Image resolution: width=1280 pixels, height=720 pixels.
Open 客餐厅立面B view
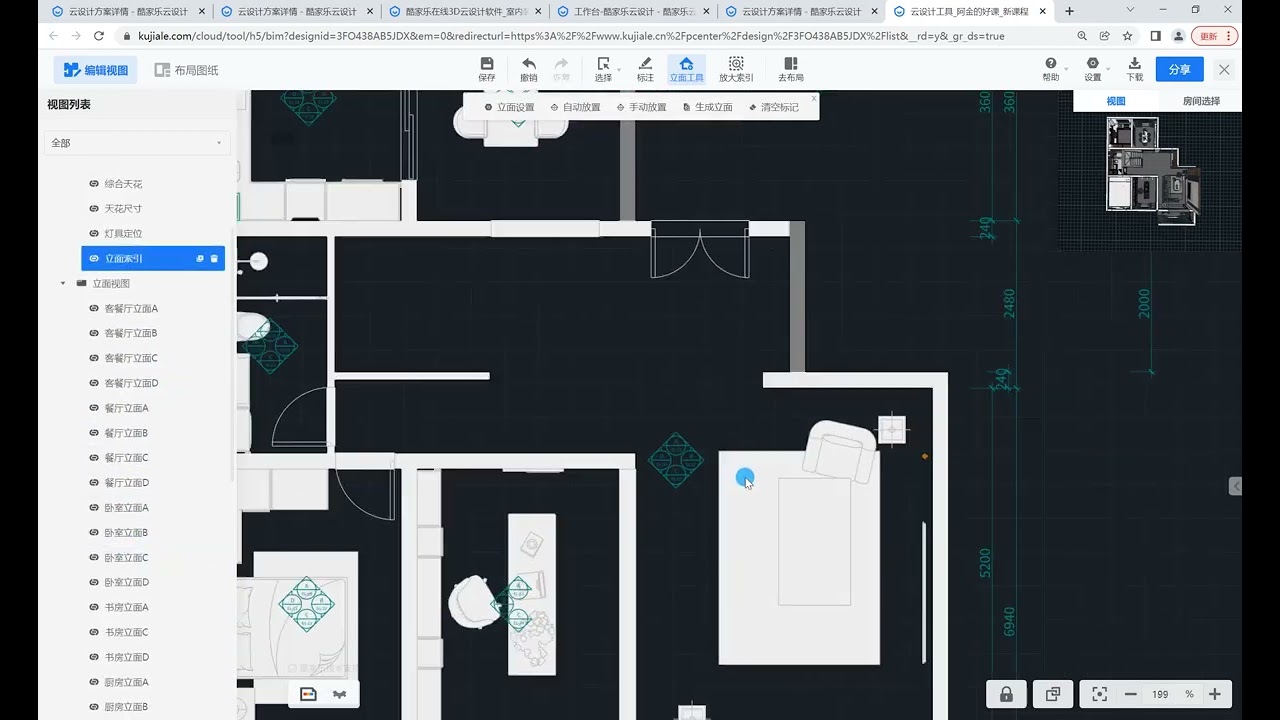(x=131, y=333)
